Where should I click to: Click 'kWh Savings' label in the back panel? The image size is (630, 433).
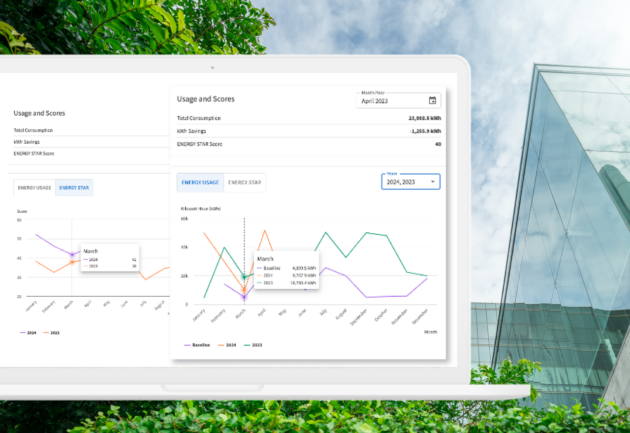pos(27,142)
